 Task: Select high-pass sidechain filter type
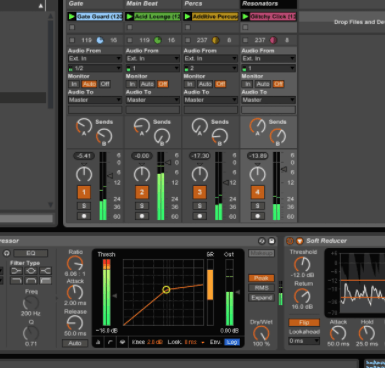46,281
